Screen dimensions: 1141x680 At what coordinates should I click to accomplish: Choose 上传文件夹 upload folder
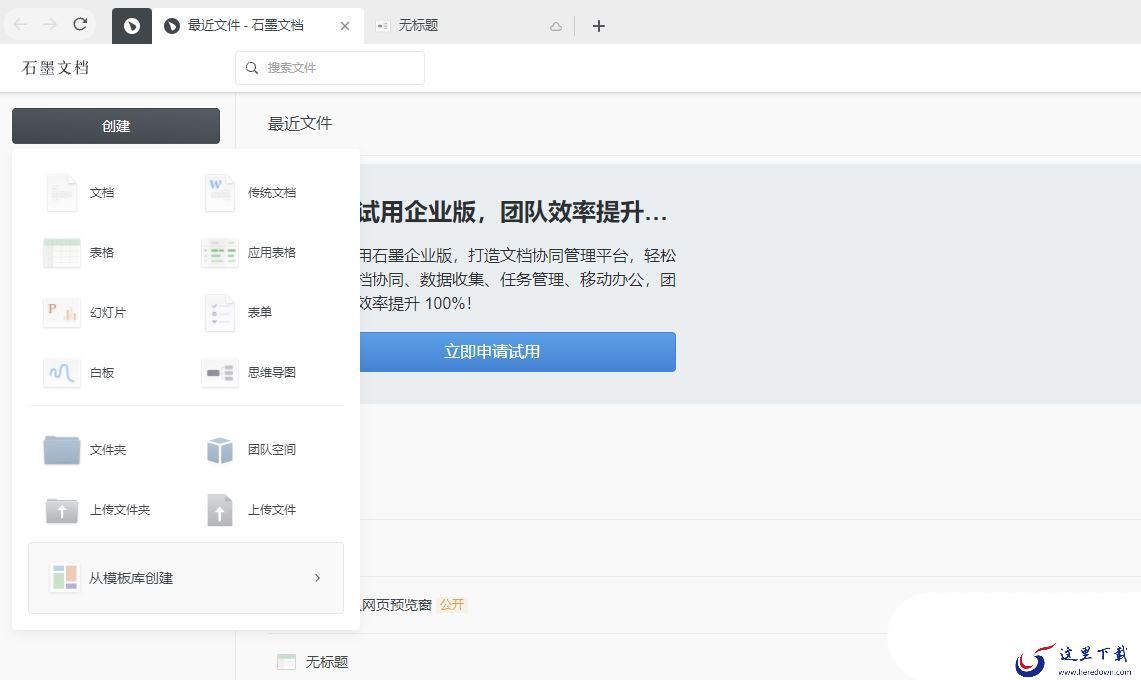click(x=98, y=510)
